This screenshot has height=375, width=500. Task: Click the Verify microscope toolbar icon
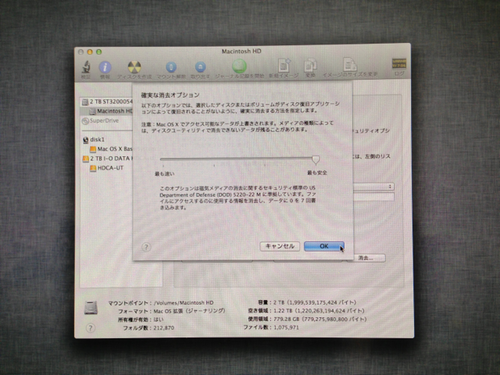point(86,67)
